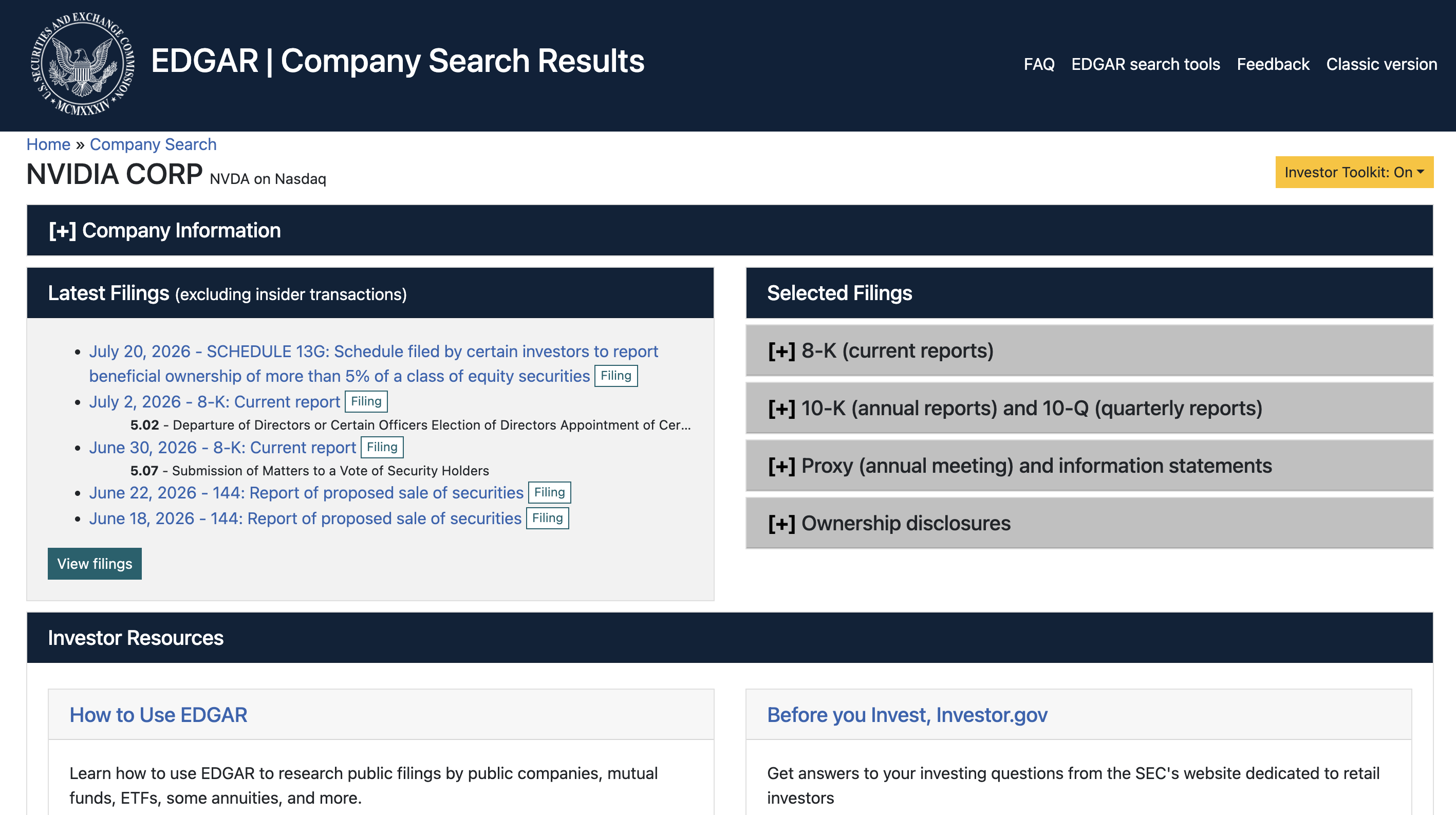Click the Latest Filings panel header

coord(370,293)
